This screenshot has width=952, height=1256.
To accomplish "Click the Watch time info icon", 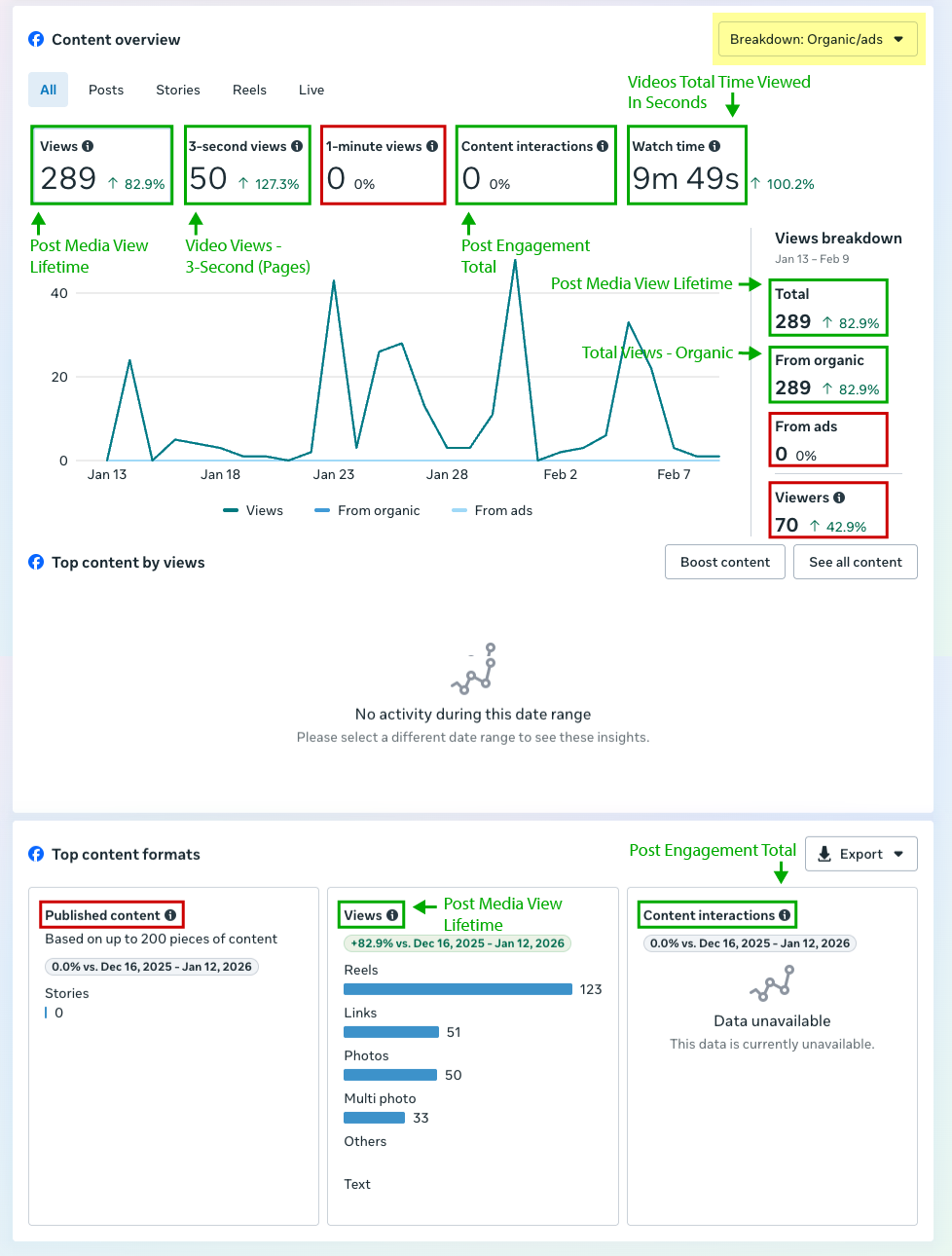I will point(714,146).
